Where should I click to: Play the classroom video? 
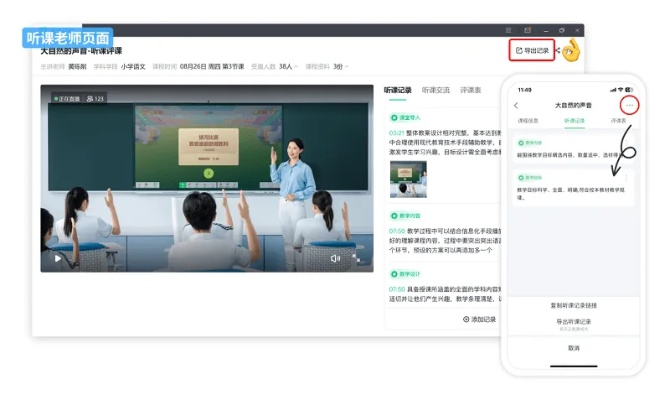click(x=58, y=258)
